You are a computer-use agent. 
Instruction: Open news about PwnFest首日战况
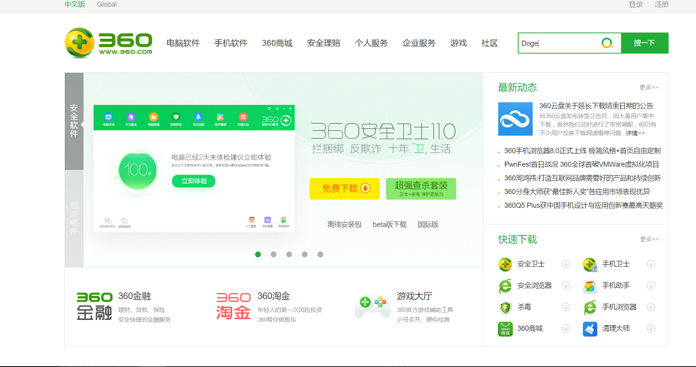(581, 165)
